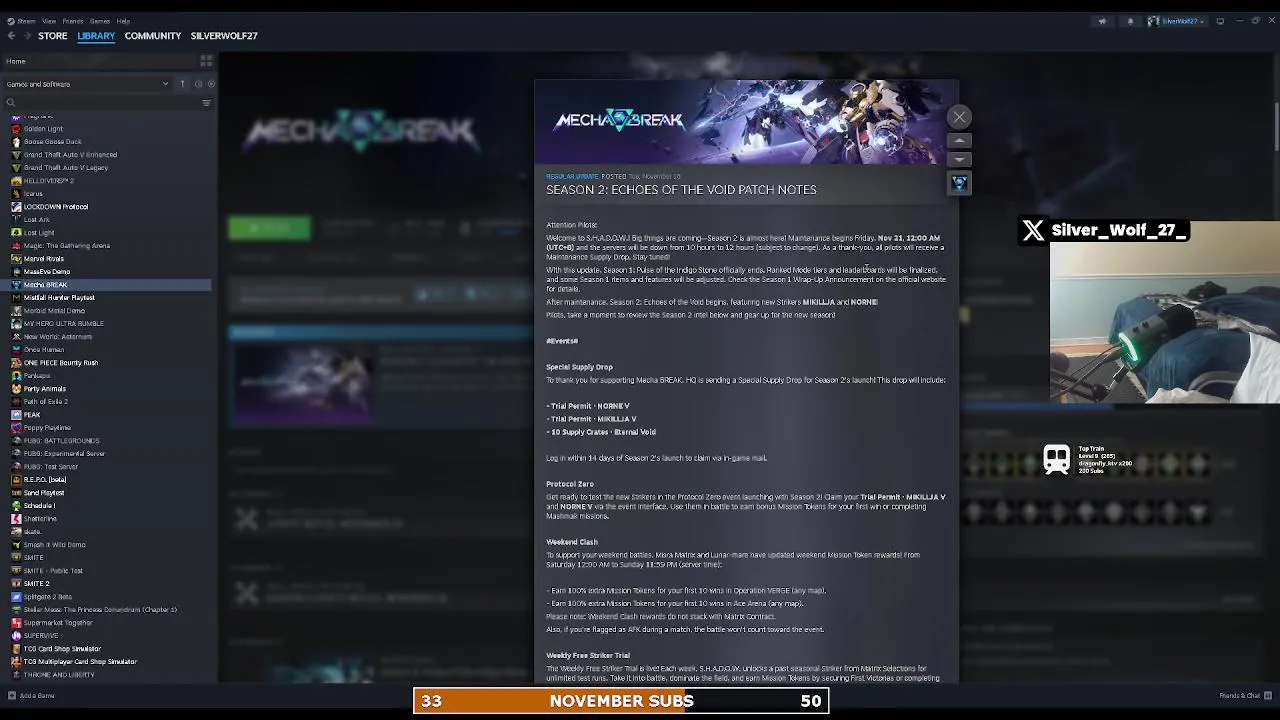
Task: Click the library search field
Action: click(100, 102)
